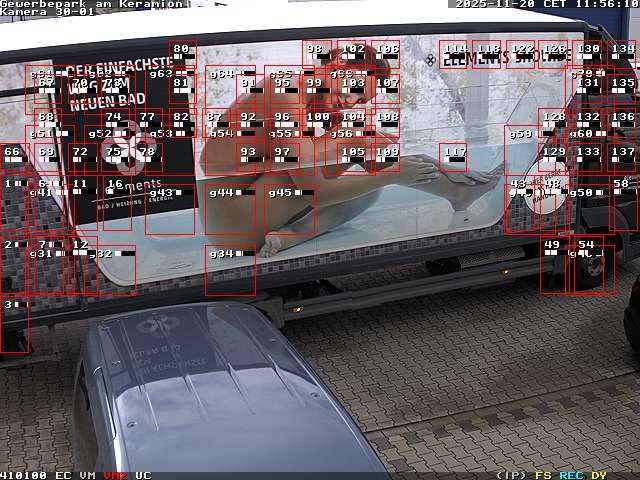The image size is (640, 480).
Task: Click the green REC status indicator
Action: pyautogui.click(x=571, y=475)
